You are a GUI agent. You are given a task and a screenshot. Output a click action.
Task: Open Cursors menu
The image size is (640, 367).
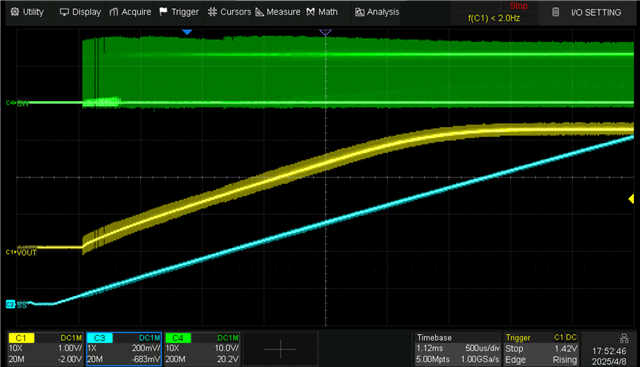(x=229, y=12)
